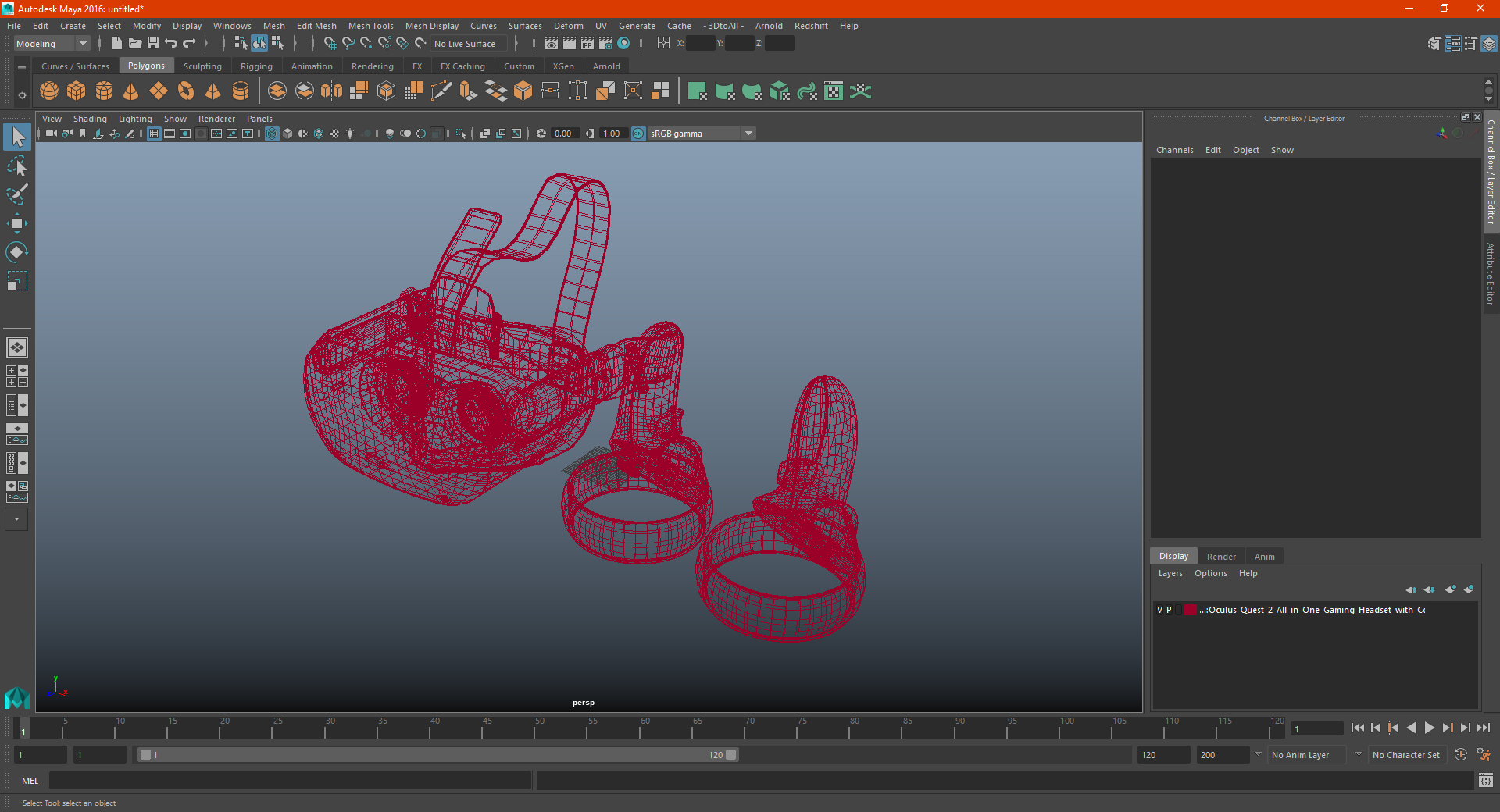Toggle Snap to Grids magnet icon
Screen dimensions: 1500x812
tap(330, 44)
